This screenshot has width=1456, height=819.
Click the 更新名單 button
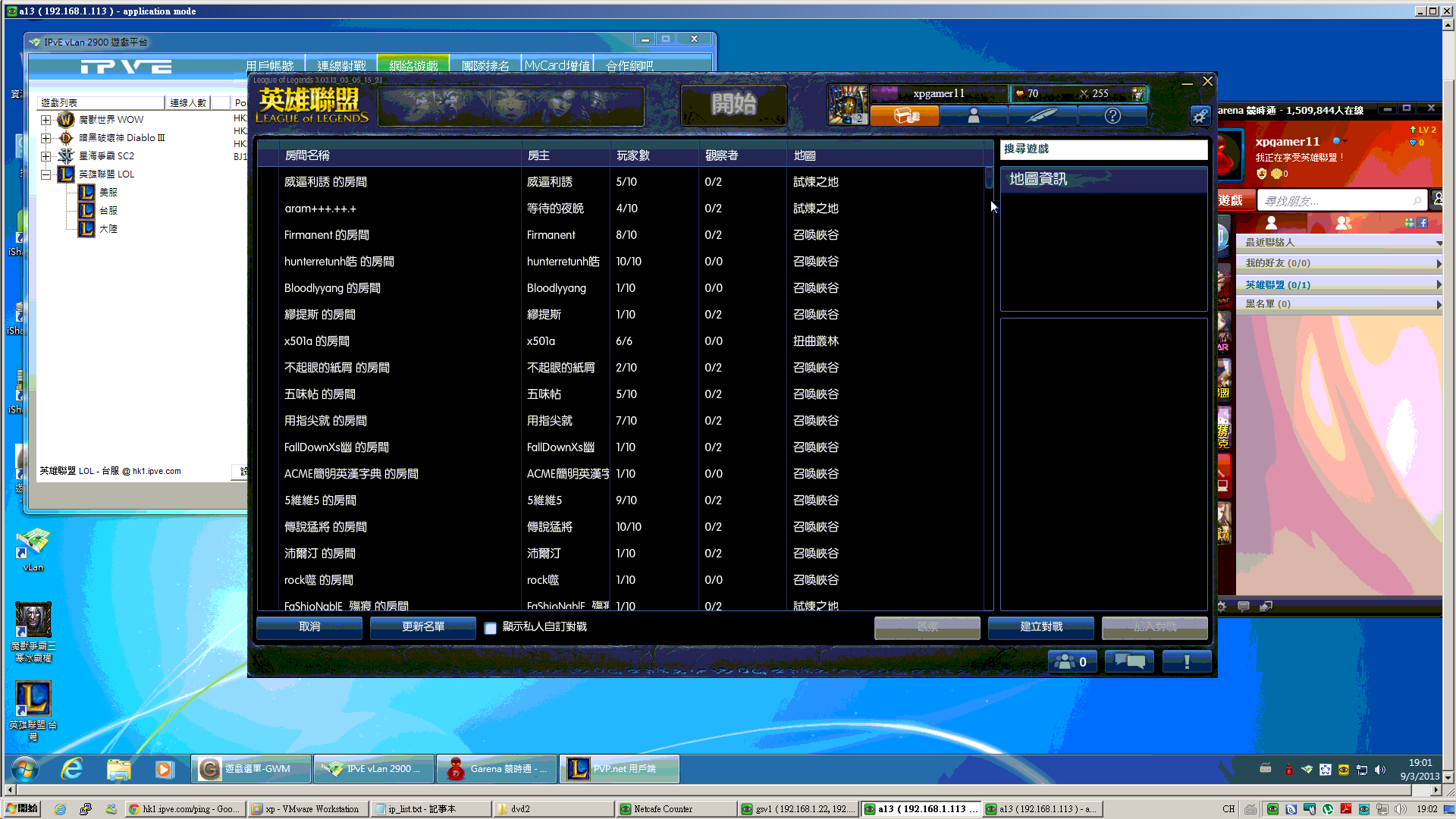[x=422, y=627]
